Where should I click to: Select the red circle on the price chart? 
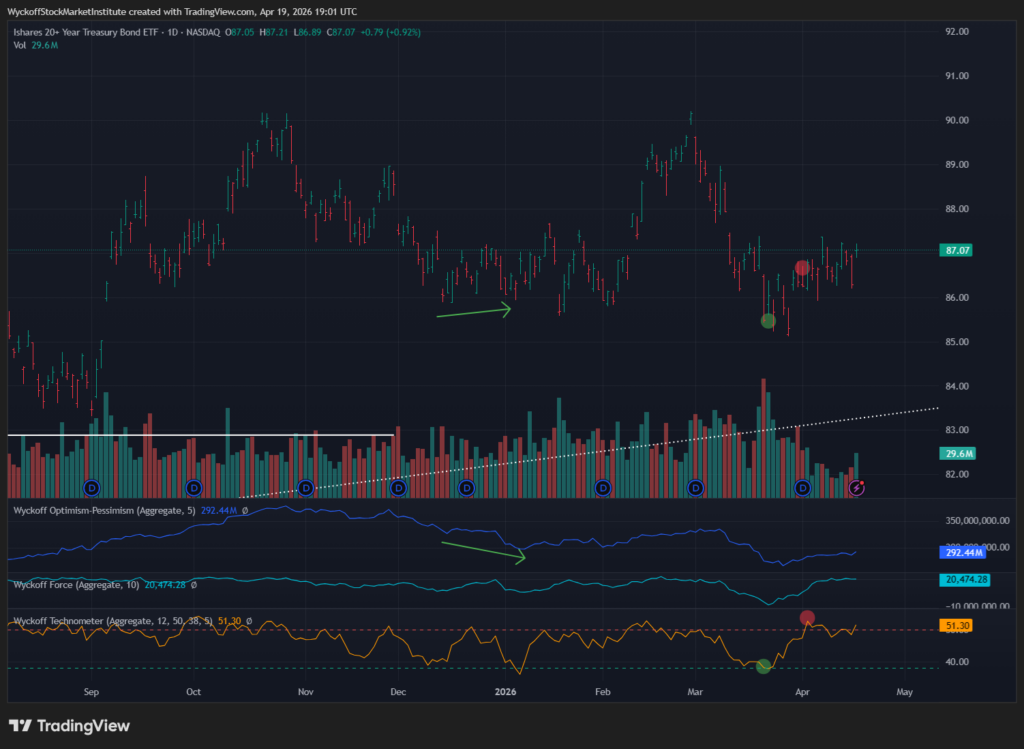(802, 267)
